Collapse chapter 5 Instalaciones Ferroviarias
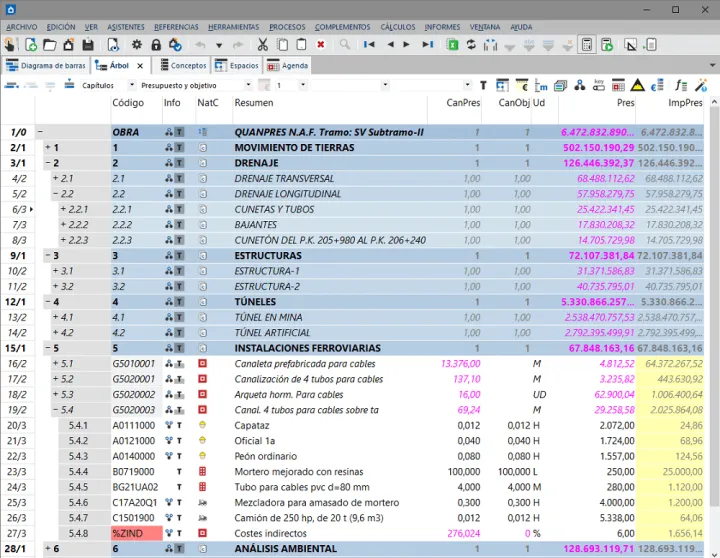Screen dimensions: 720x558 coord(47,348)
